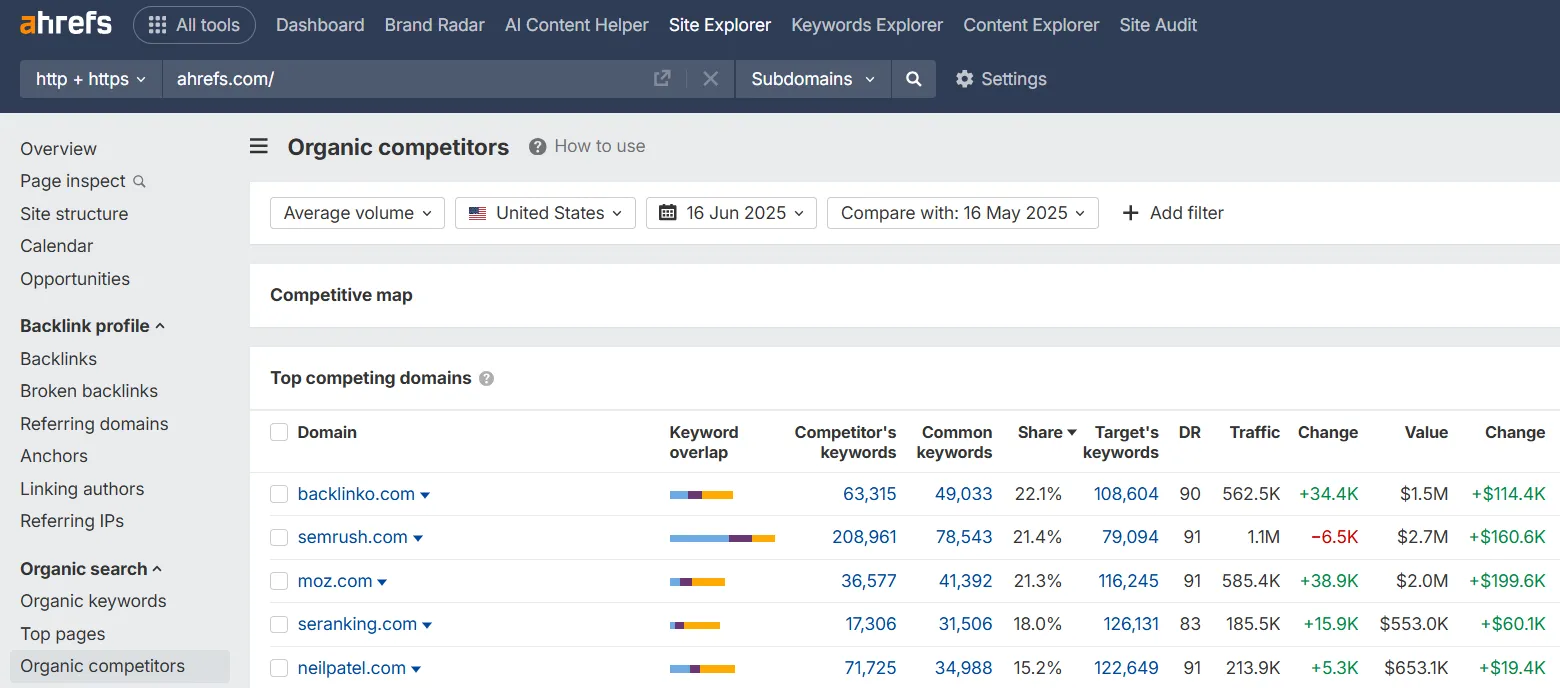
Task: Open Brand Radar
Action: pyautogui.click(x=435, y=25)
